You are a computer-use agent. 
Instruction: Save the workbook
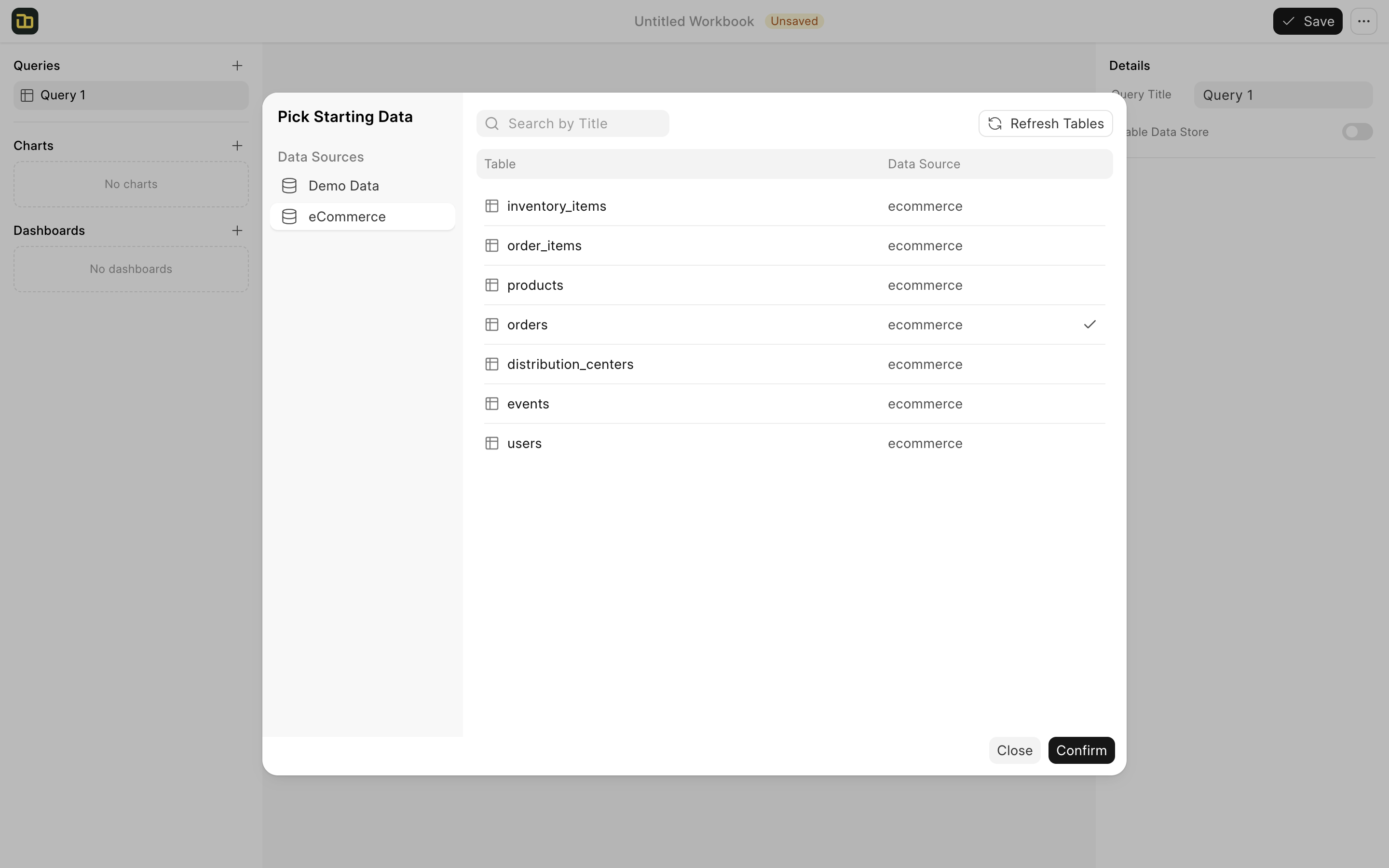[x=1307, y=21]
